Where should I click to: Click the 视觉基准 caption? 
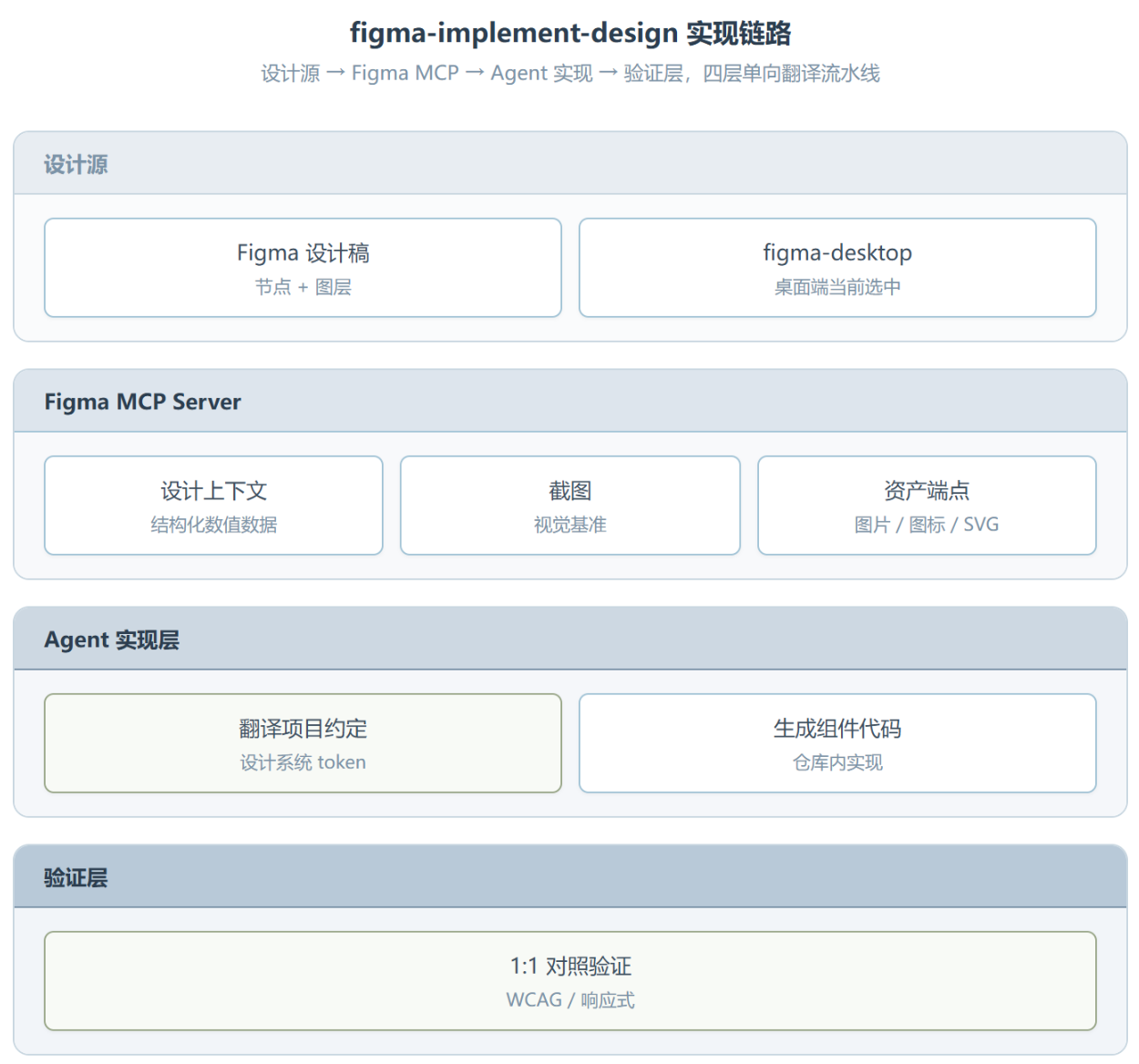pos(570,525)
